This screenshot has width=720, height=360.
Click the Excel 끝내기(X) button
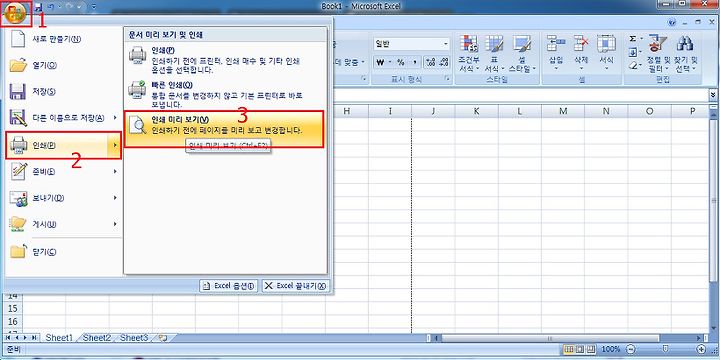tap(296, 286)
